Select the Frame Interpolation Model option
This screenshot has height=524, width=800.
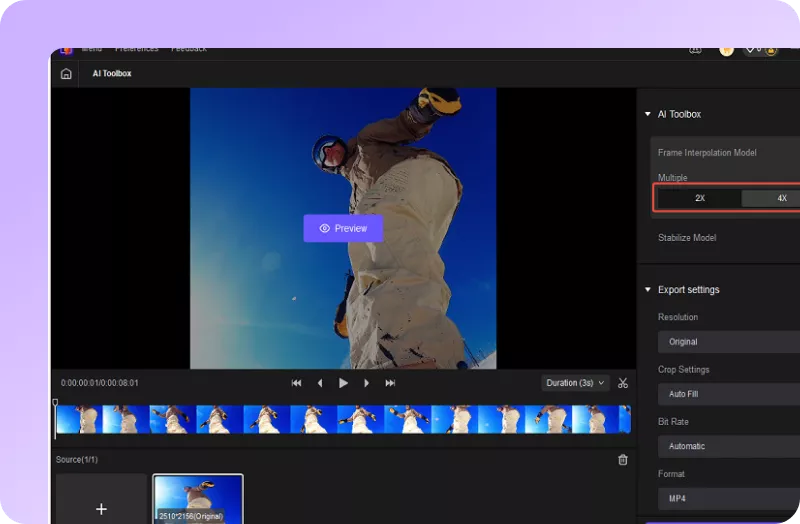pyautogui.click(x=707, y=153)
